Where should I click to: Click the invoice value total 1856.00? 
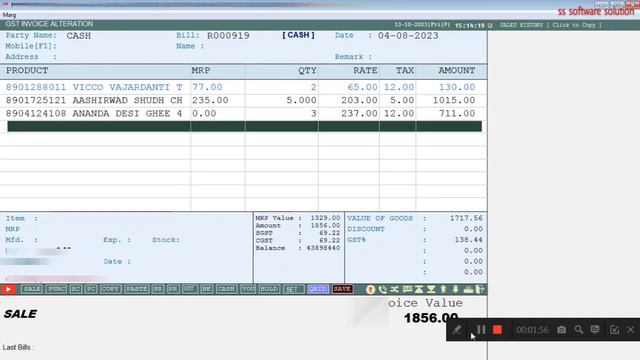(431, 318)
